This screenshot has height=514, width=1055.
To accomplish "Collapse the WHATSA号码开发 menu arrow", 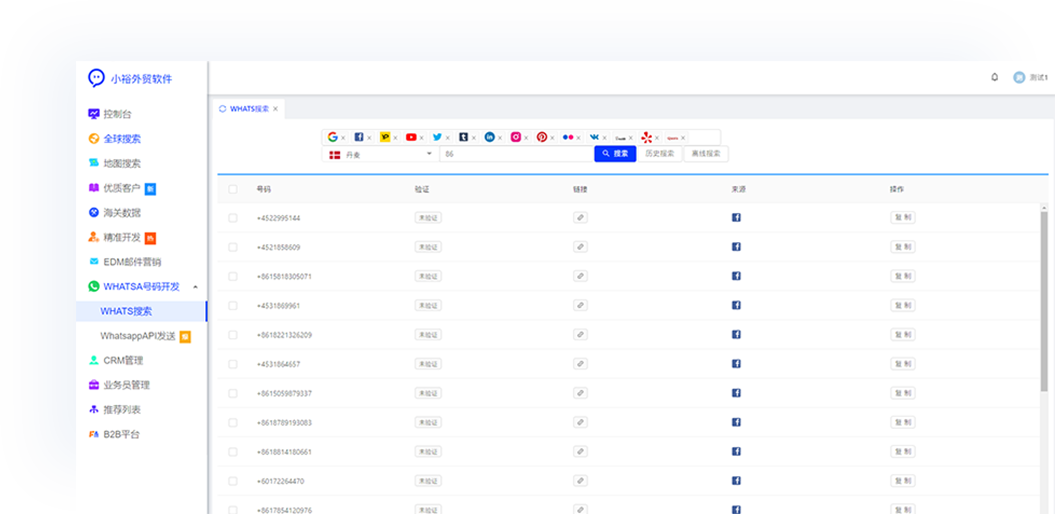I will coord(195,287).
